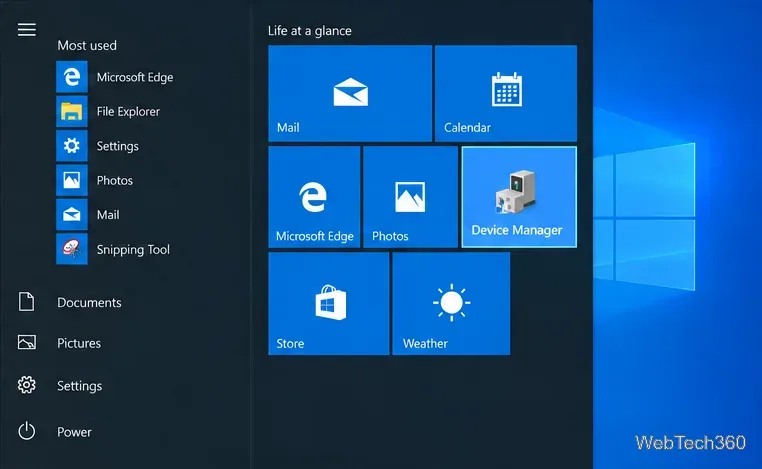Launch Device Manager tile
Screen dimensions: 762x469
pos(519,197)
